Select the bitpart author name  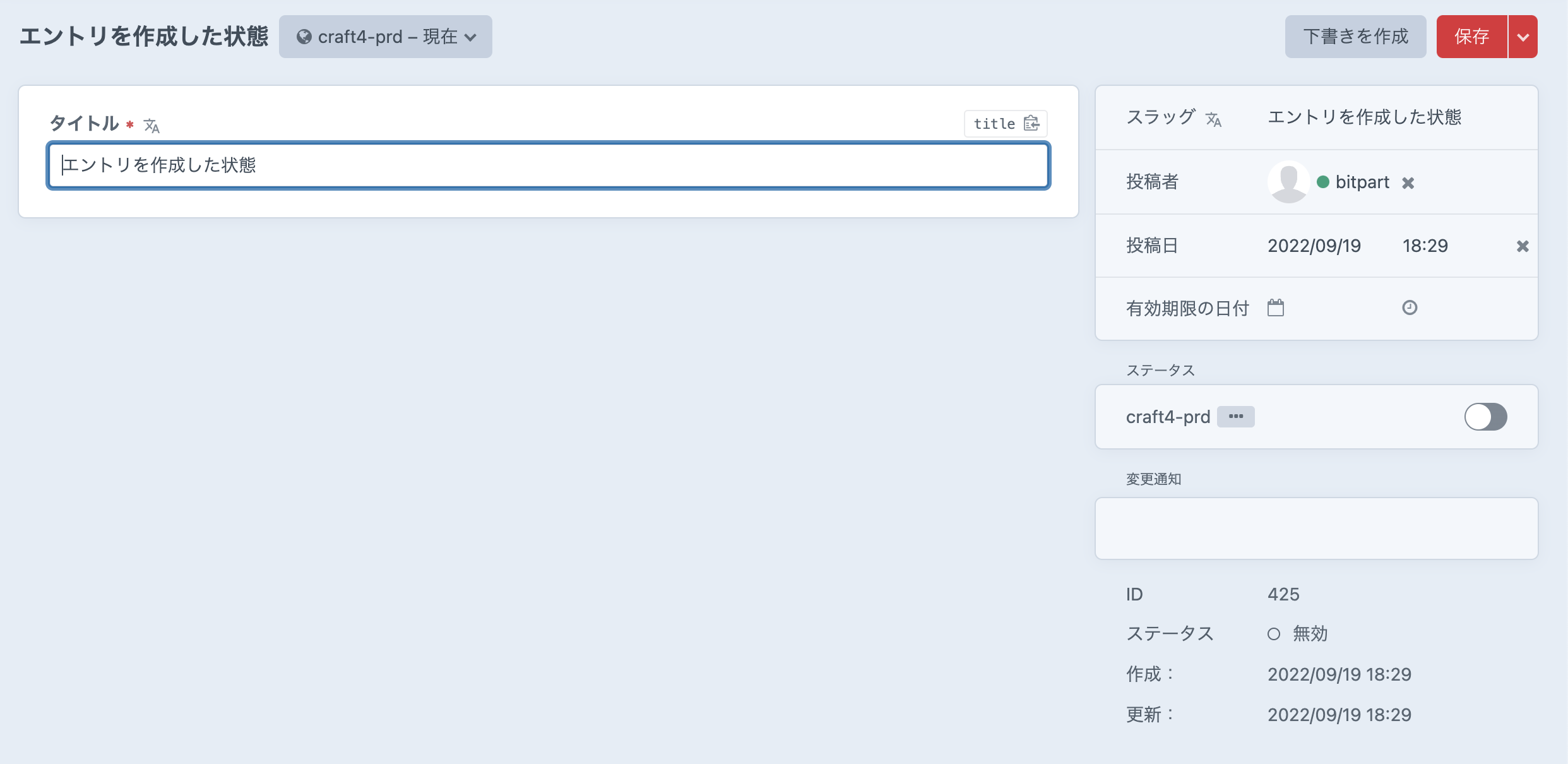[x=1363, y=182]
